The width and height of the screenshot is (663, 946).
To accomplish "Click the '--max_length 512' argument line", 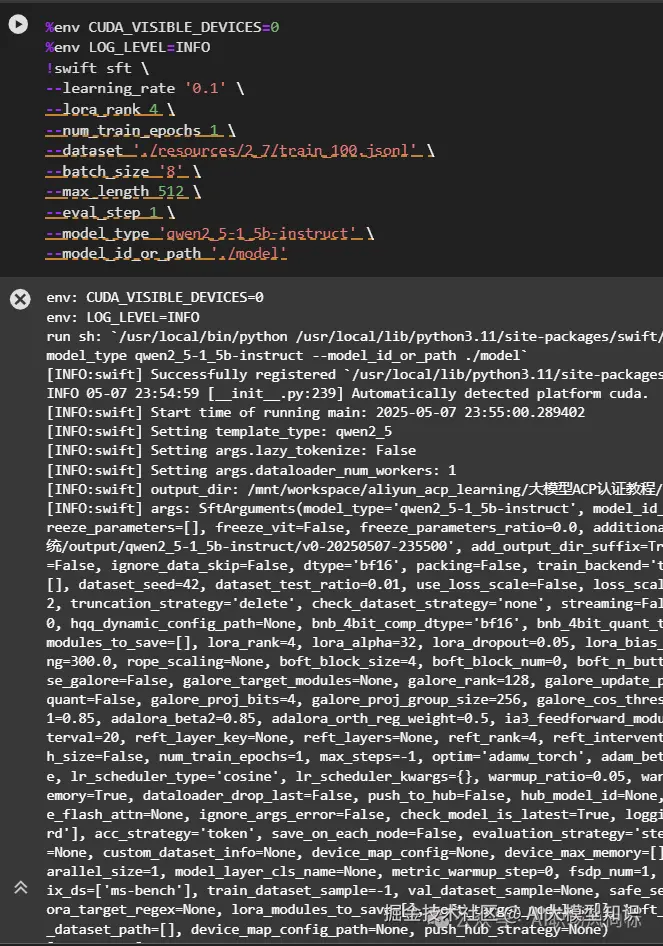I will [x=123, y=192].
